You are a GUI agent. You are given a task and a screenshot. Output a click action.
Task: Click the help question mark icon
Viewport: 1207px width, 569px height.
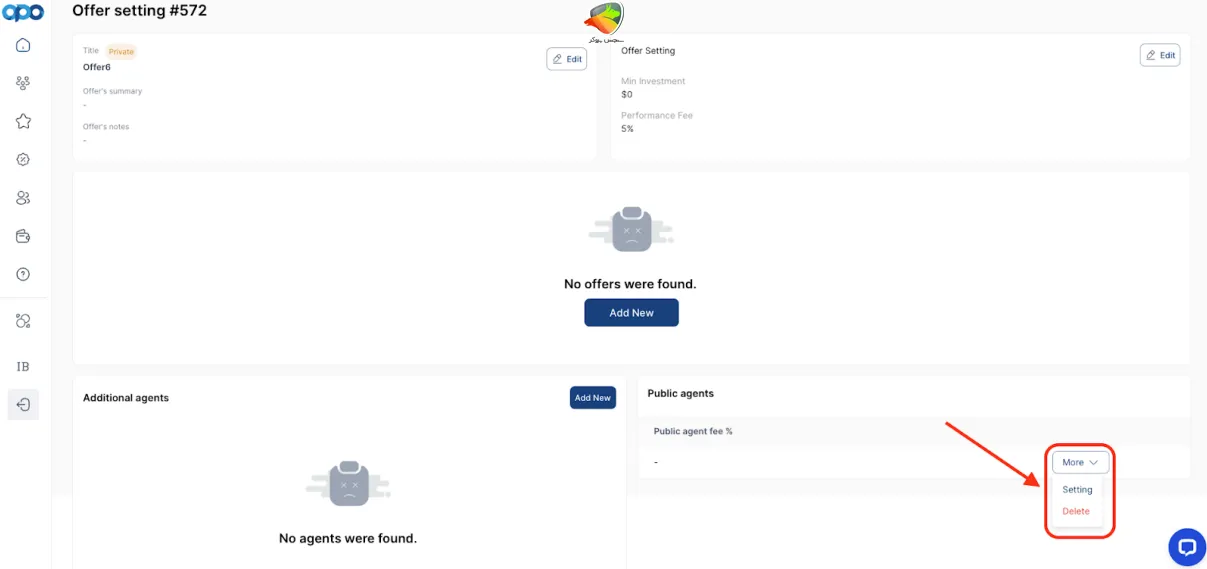(23, 274)
